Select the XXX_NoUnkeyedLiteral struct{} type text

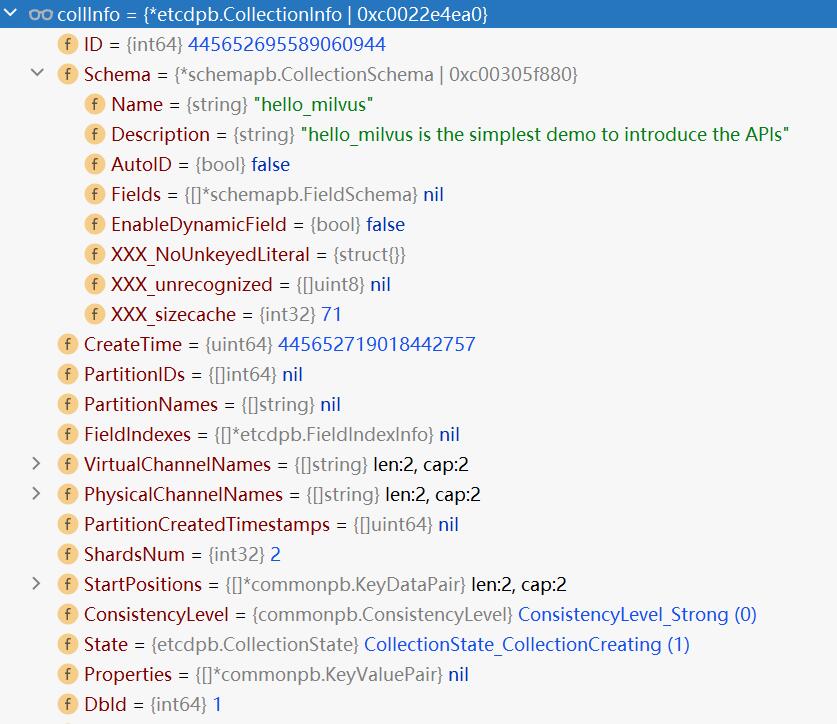(x=369, y=255)
